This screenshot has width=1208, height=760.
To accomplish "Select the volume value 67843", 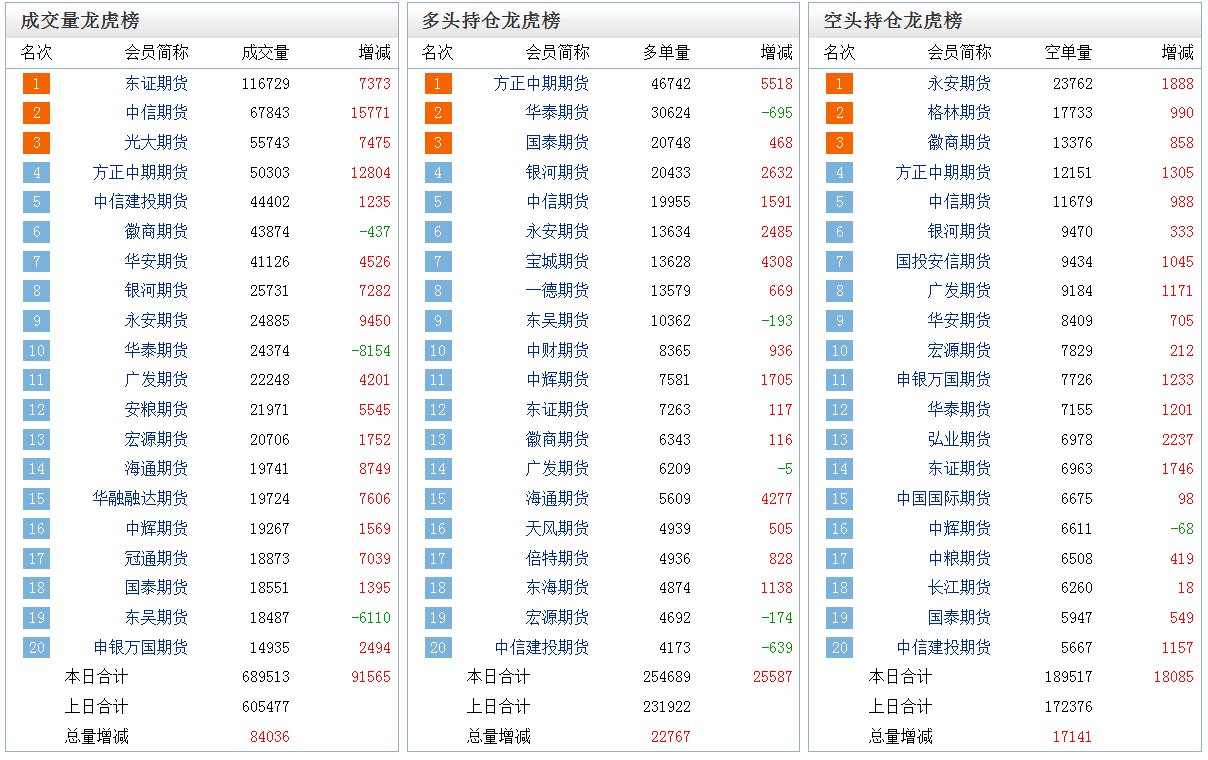I will pos(270,113).
